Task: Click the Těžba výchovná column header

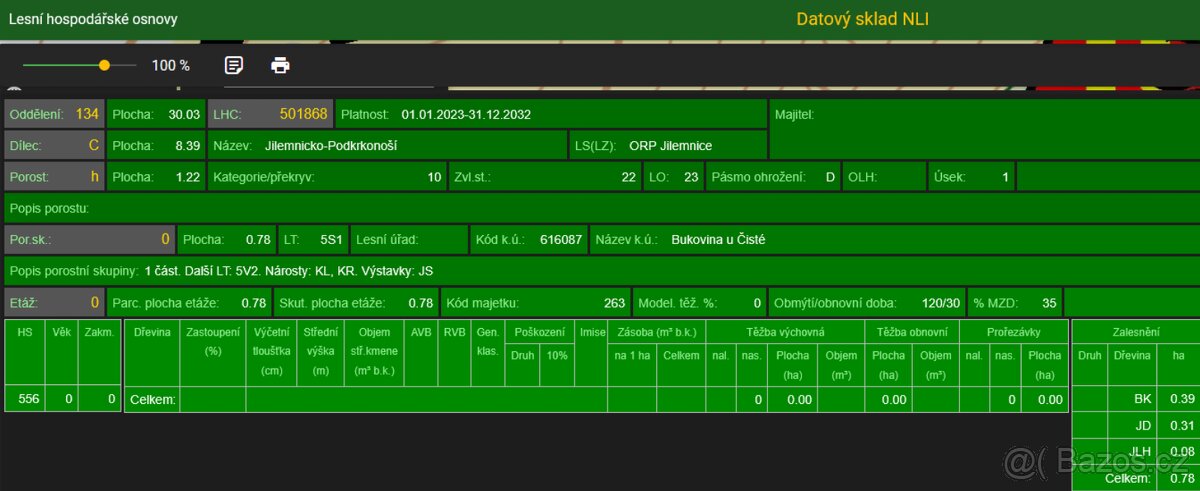Action: pyautogui.click(x=785, y=331)
